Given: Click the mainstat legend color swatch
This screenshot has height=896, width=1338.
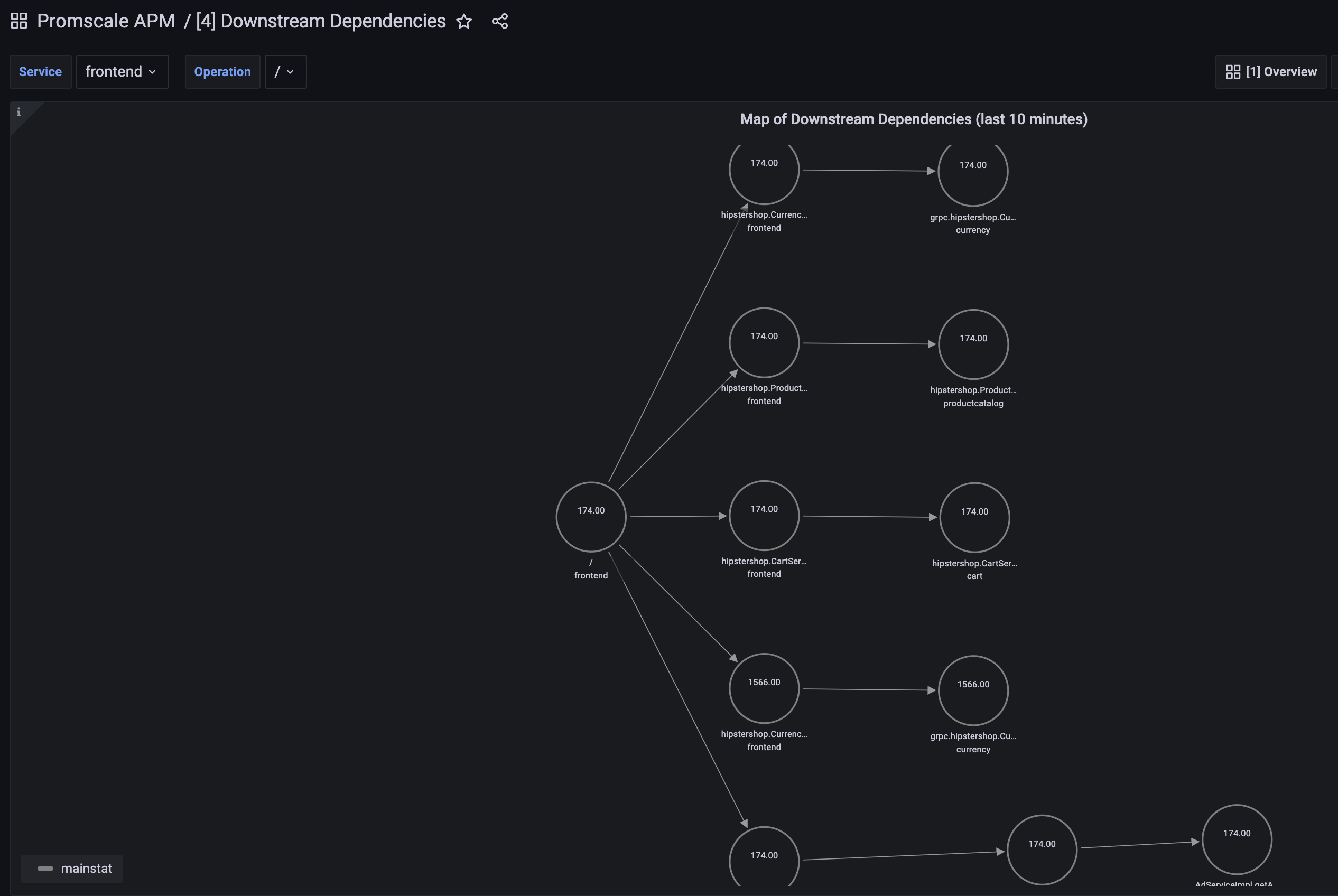Looking at the screenshot, I should coord(45,869).
